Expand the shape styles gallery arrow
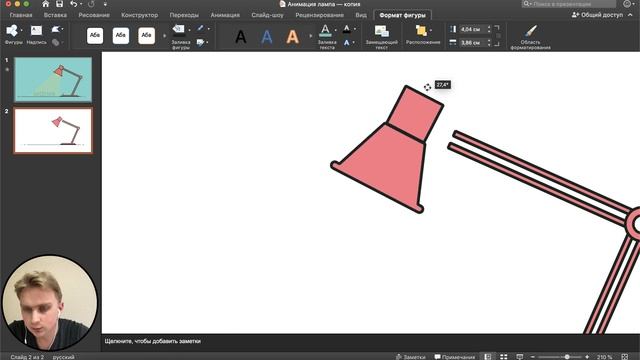Screen dimensions: 640x360 (165, 36)
